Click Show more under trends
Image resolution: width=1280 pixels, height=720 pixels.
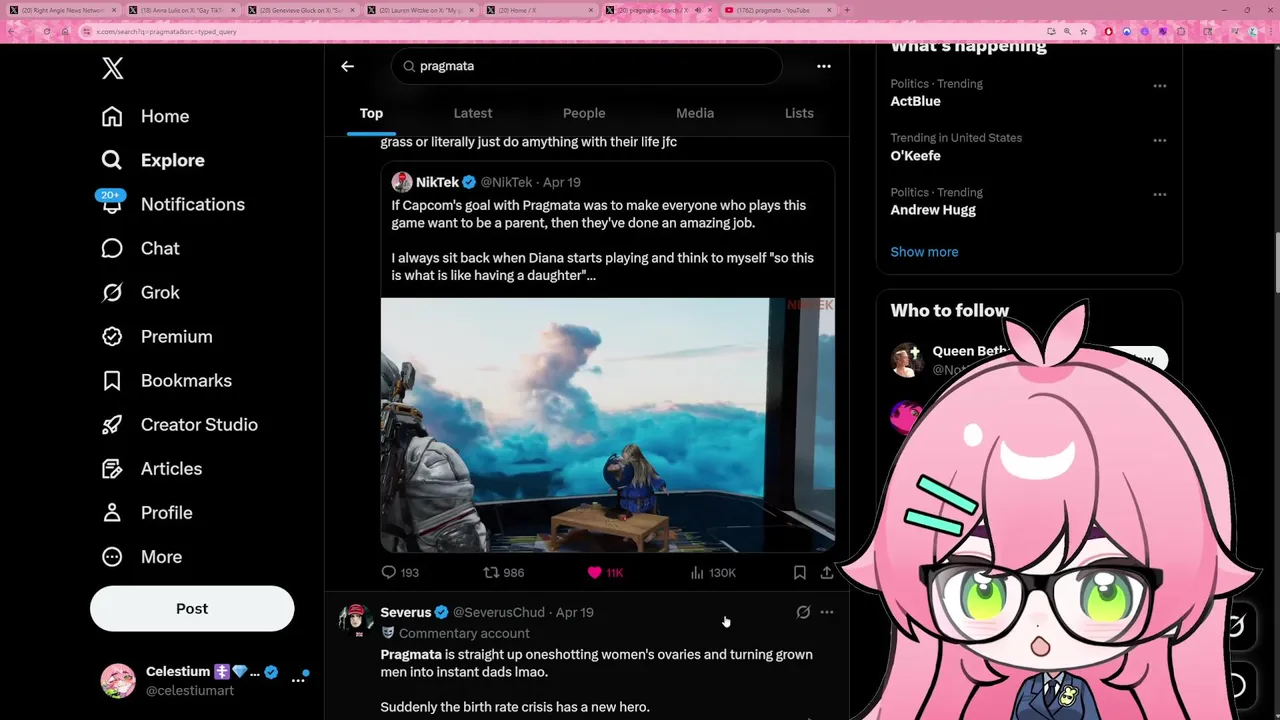[x=924, y=252]
